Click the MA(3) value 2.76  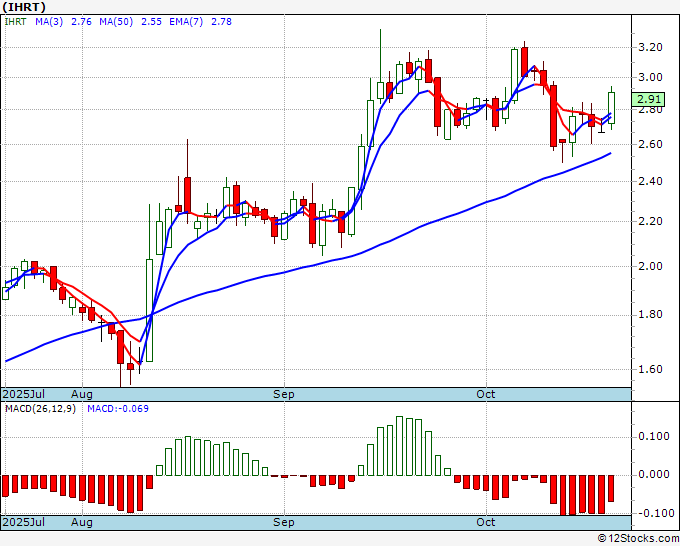(x=82, y=22)
